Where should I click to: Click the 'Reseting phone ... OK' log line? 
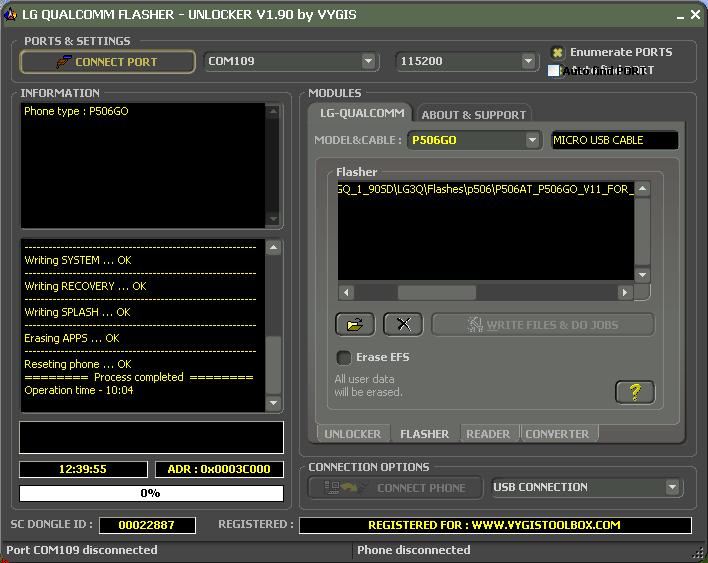pos(78,364)
